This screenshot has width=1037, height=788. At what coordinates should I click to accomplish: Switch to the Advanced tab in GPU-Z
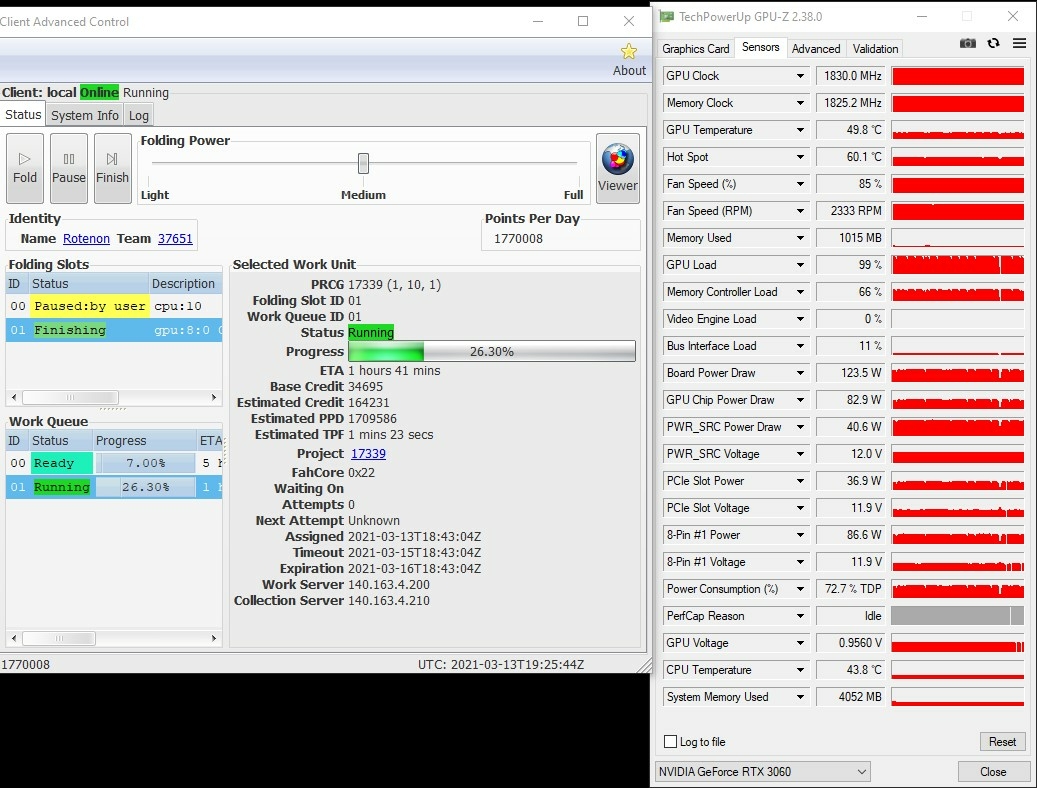point(815,49)
